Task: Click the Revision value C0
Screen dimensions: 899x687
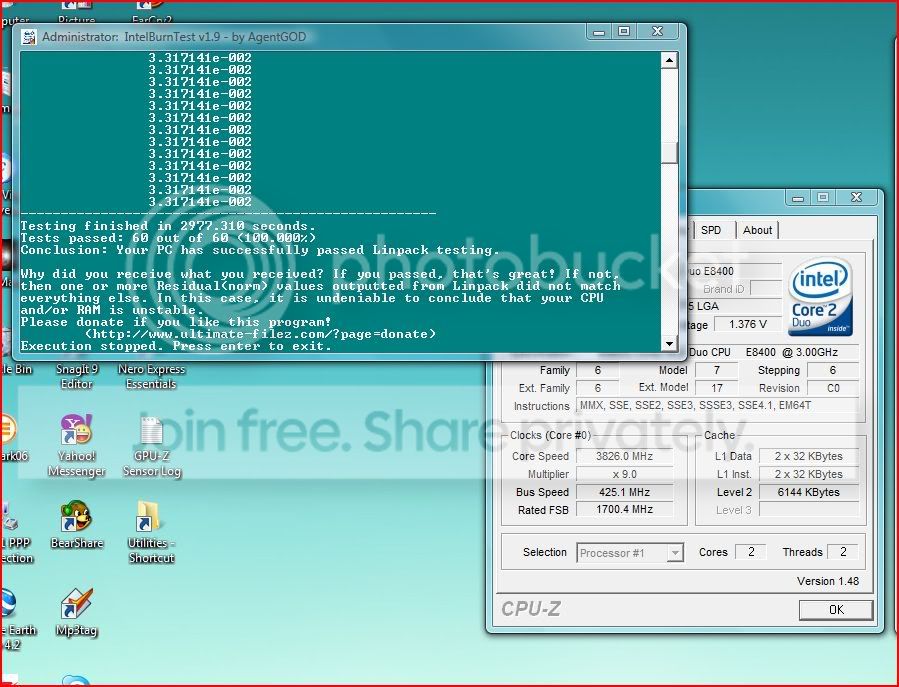Action: point(833,388)
